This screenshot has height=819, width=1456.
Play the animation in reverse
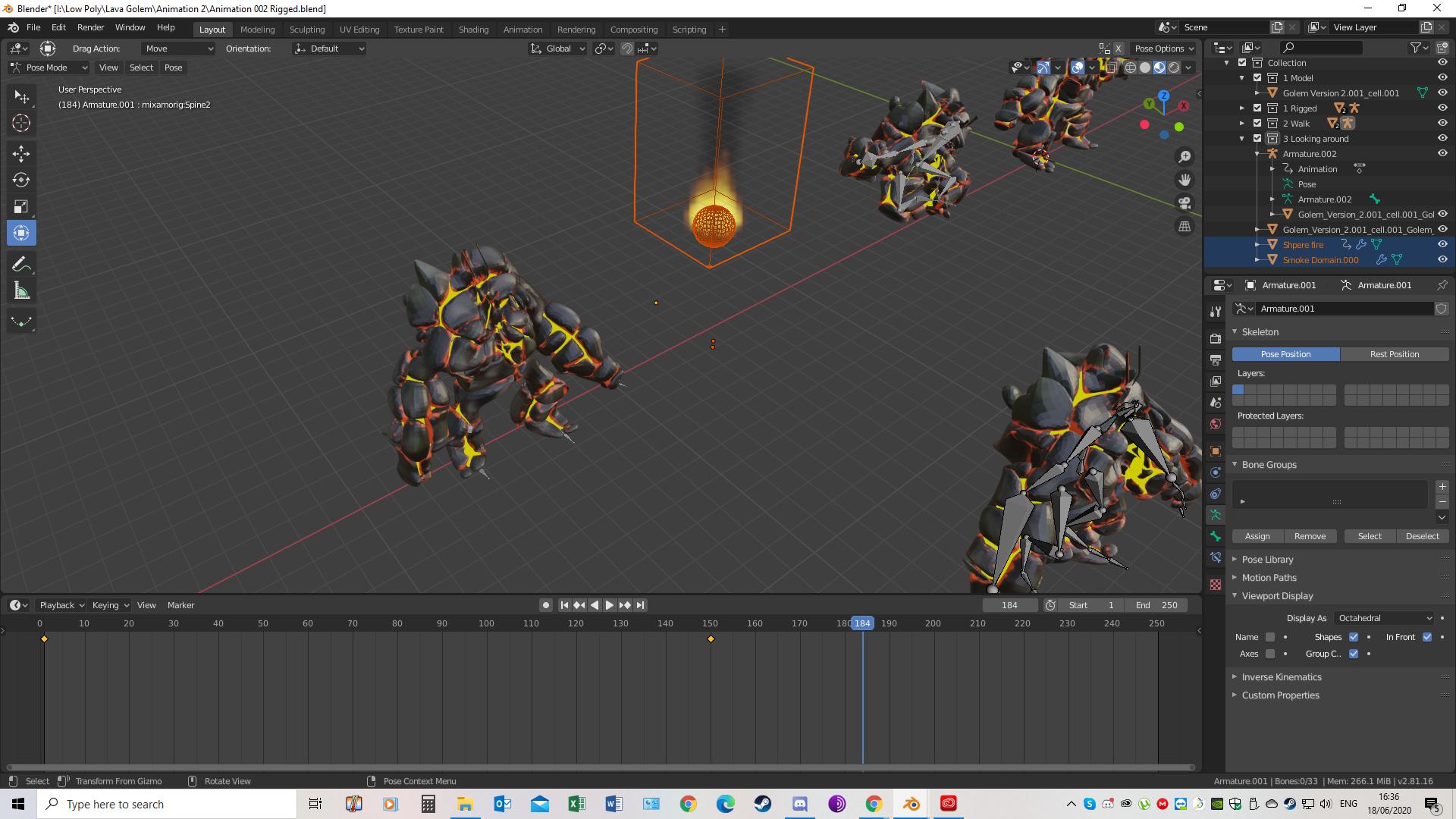coord(595,605)
